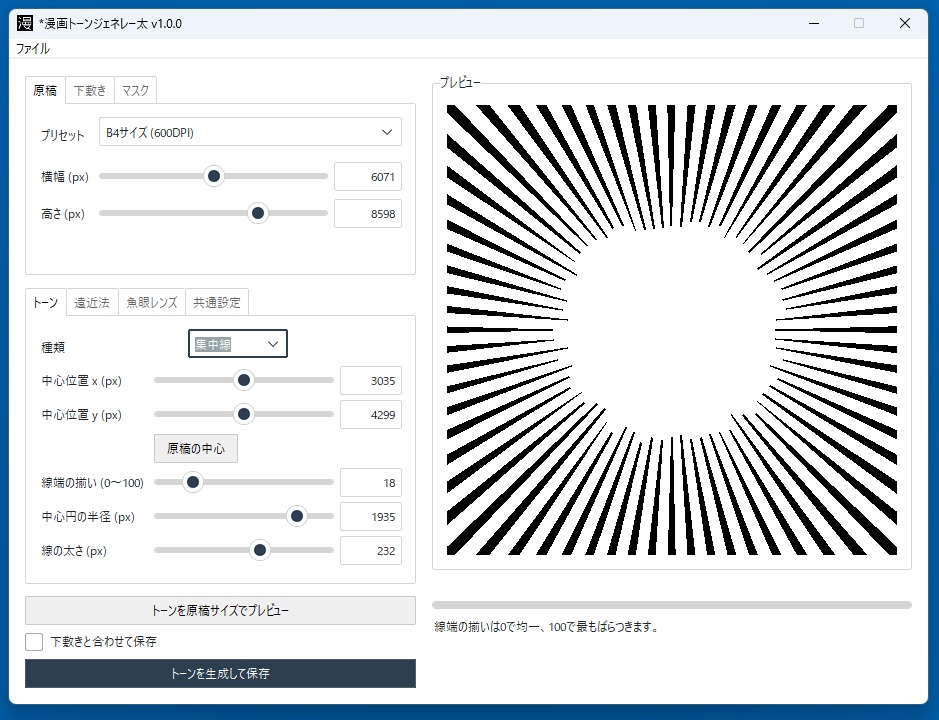This screenshot has height=720, width=939.
Task: Click the 高さ value field showing 8598
Action: pos(368,214)
